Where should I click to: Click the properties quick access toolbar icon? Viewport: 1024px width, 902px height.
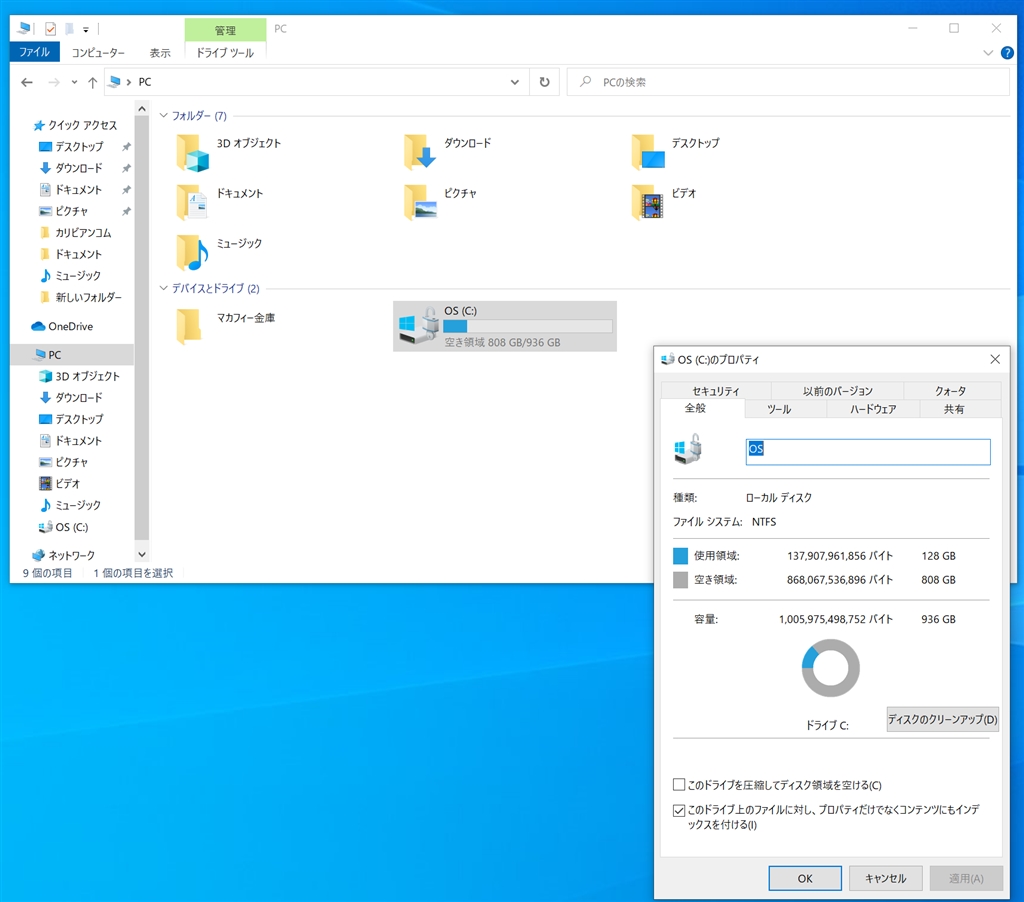click(x=50, y=29)
